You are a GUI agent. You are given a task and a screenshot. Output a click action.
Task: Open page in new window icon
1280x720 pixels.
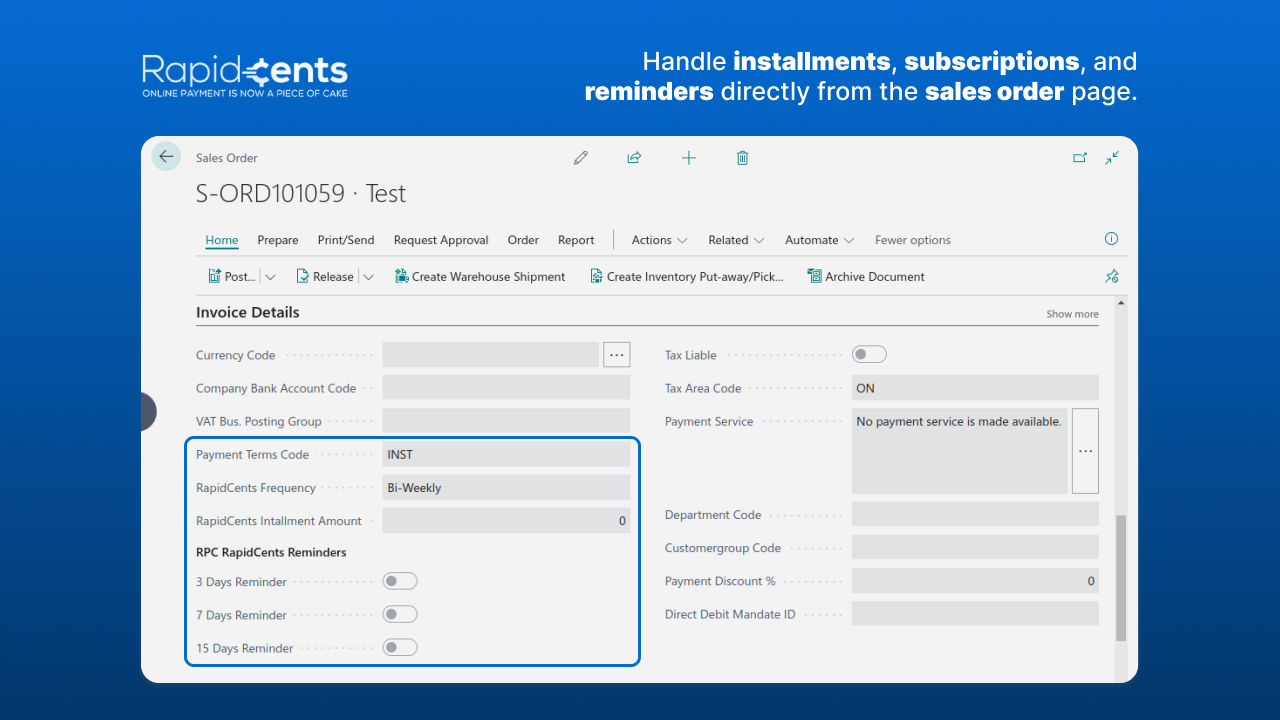[x=1080, y=158]
